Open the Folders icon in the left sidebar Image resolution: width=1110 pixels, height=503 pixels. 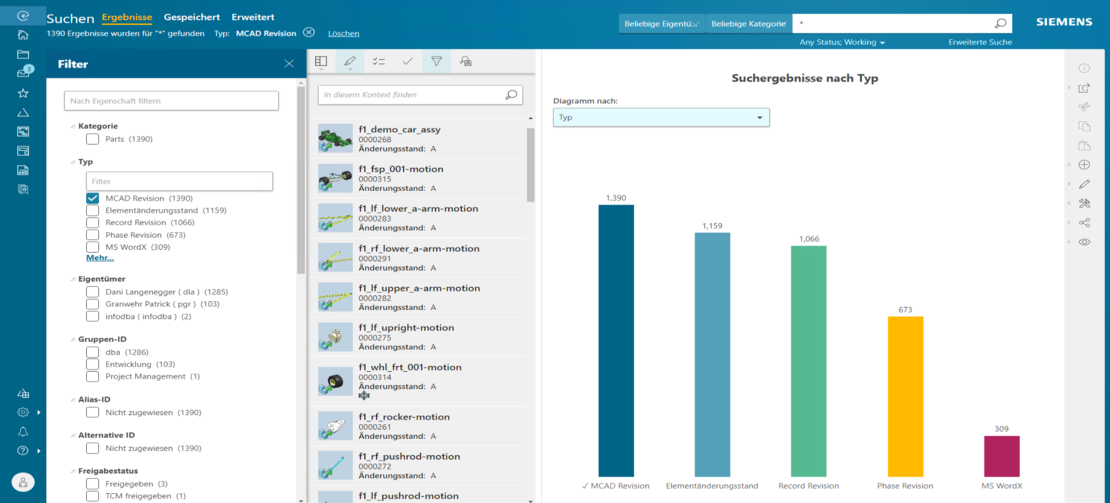pos(23,54)
